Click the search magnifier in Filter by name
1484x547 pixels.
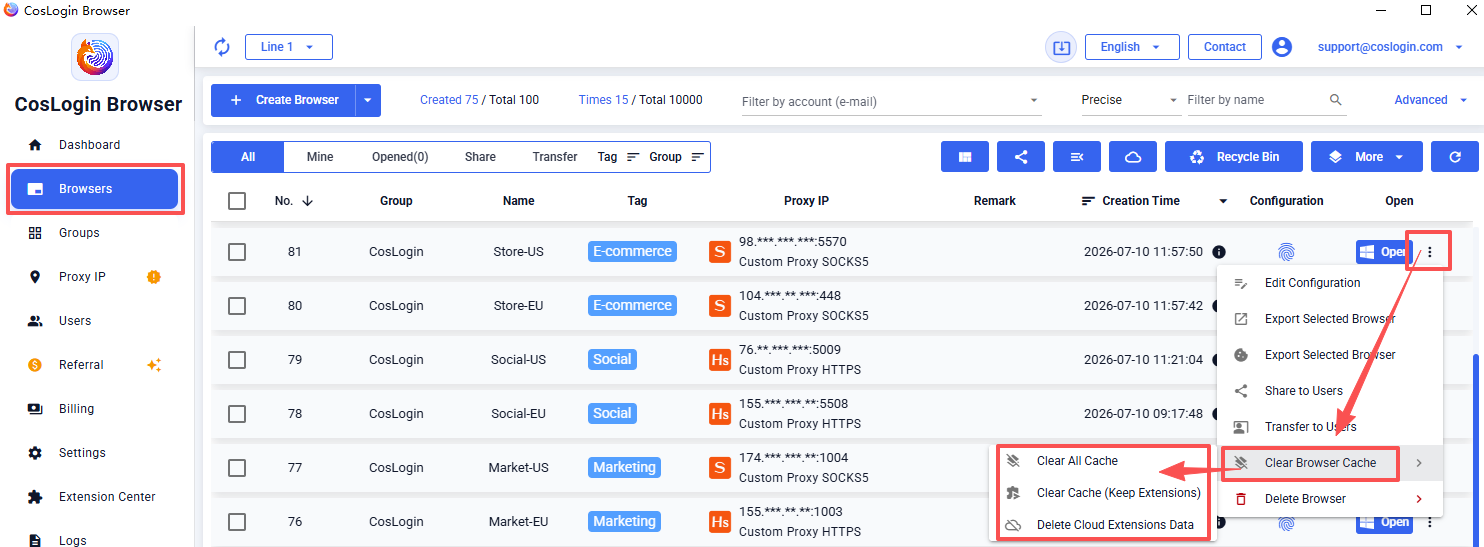[x=1336, y=100]
